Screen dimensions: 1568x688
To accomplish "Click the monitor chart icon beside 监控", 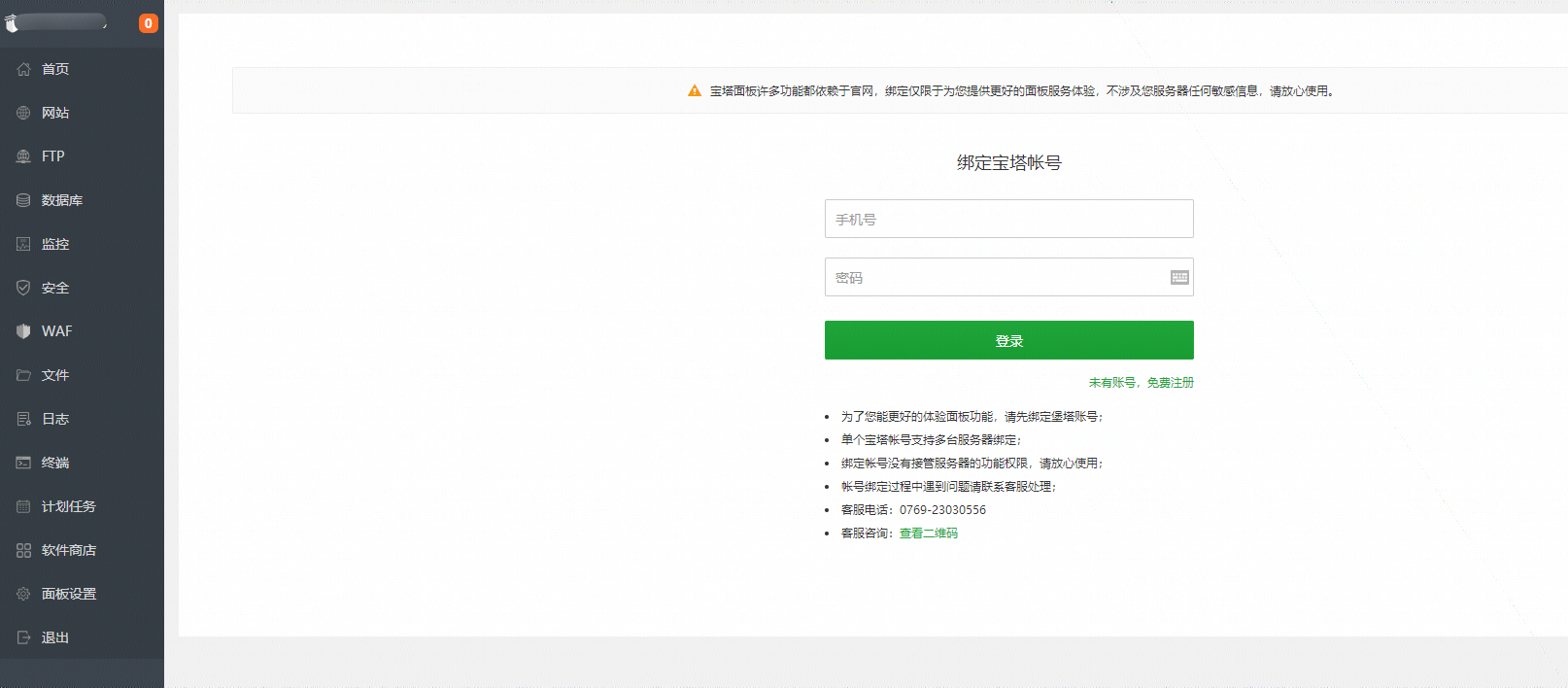I will click(x=23, y=244).
